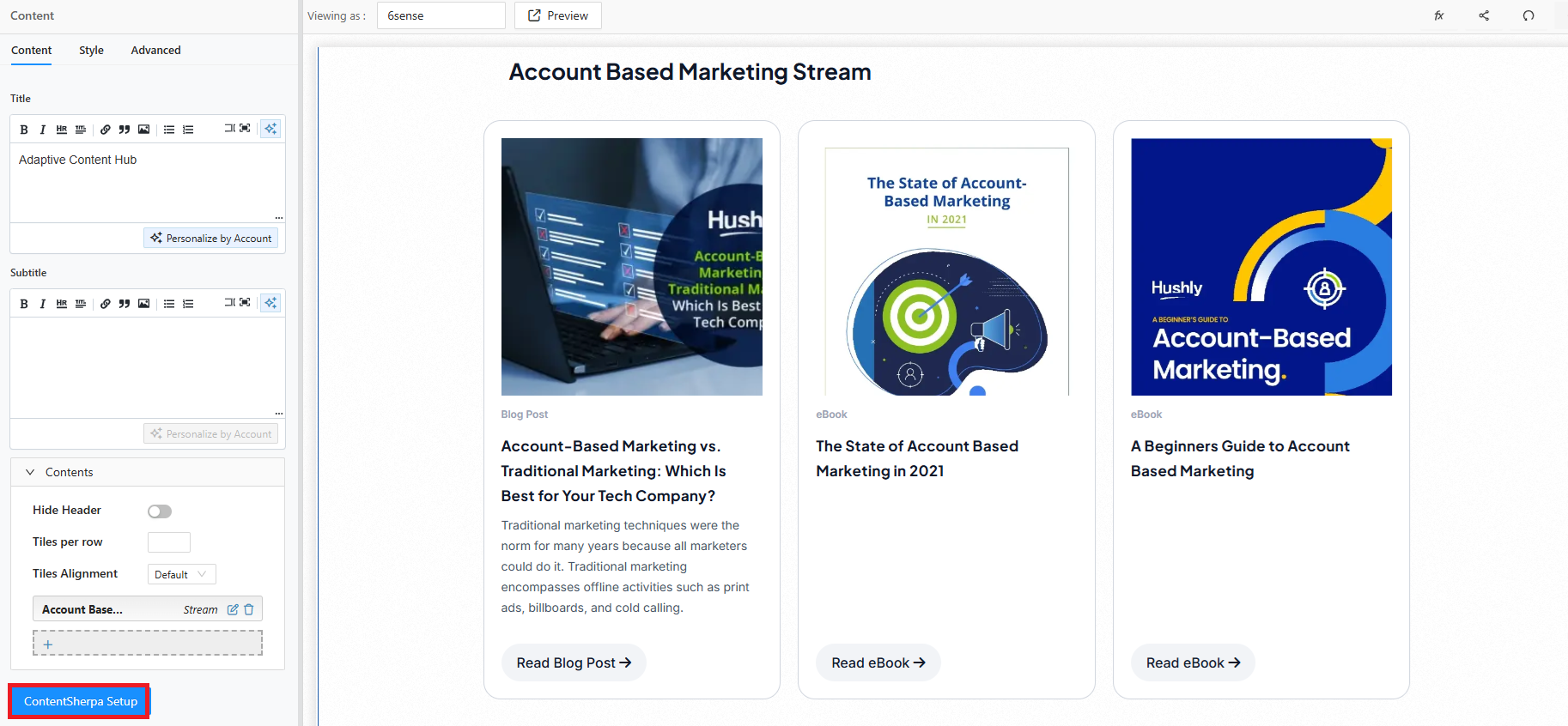Insert an image in the Title editor
This screenshot has height=726, width=1568.
point(143,130)
